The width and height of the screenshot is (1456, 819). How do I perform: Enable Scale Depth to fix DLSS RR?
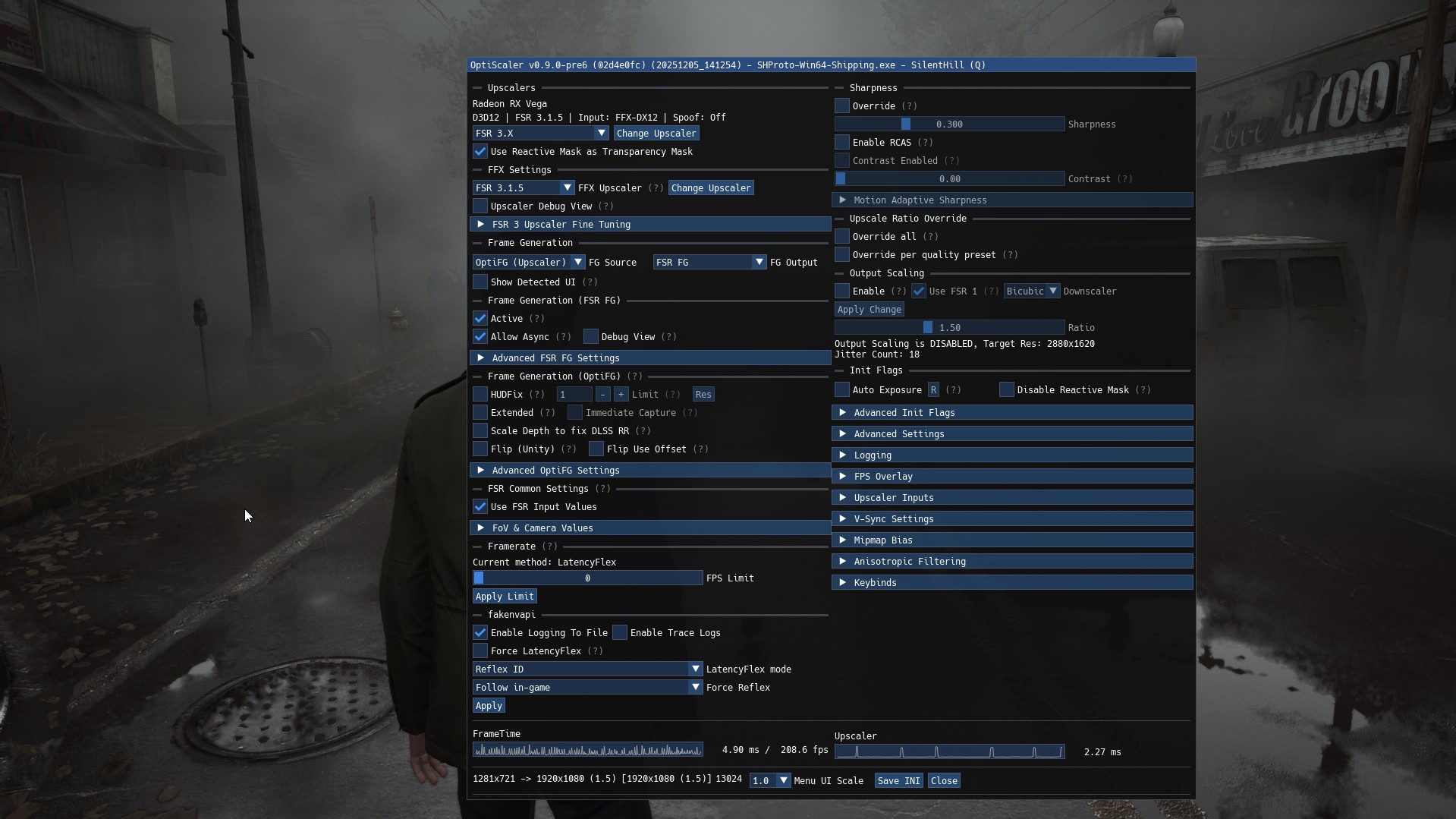(x=480, y=431)
